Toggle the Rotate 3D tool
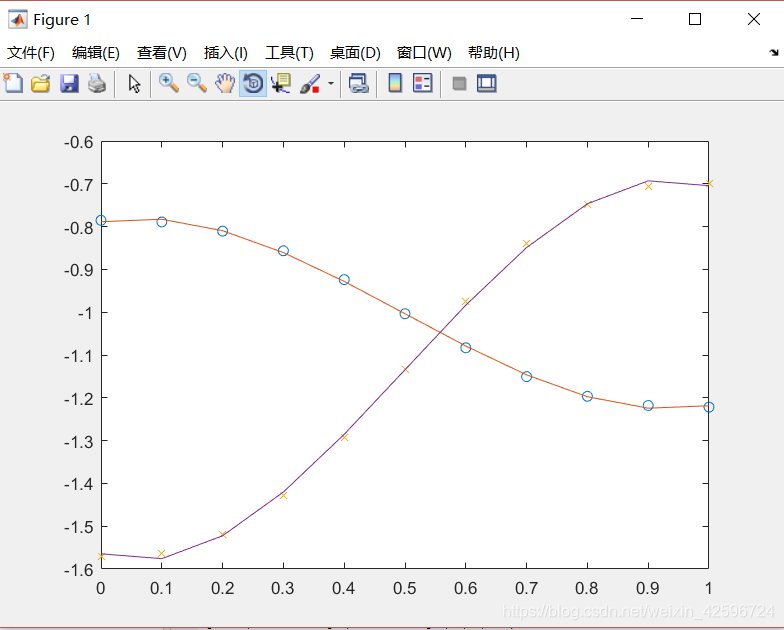The height and width of the screenshot is (630, 784). [253, 83]
